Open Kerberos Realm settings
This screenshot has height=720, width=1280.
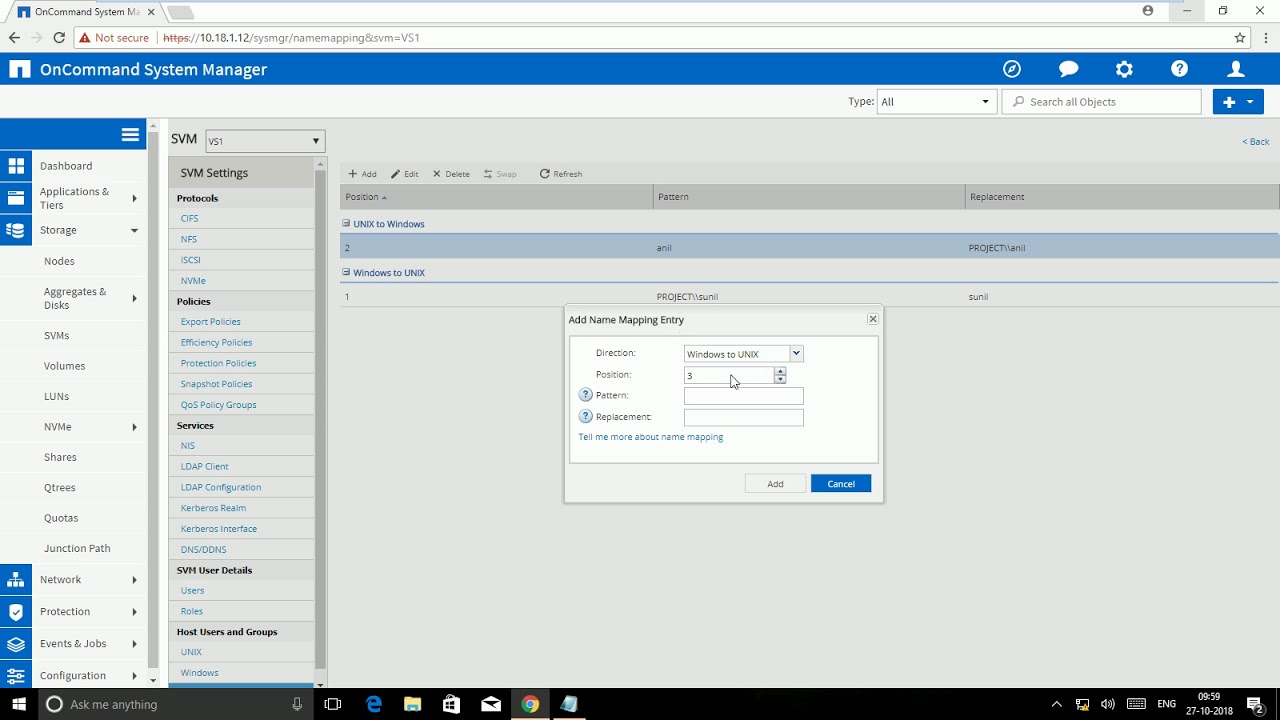[x=213, y=508]
